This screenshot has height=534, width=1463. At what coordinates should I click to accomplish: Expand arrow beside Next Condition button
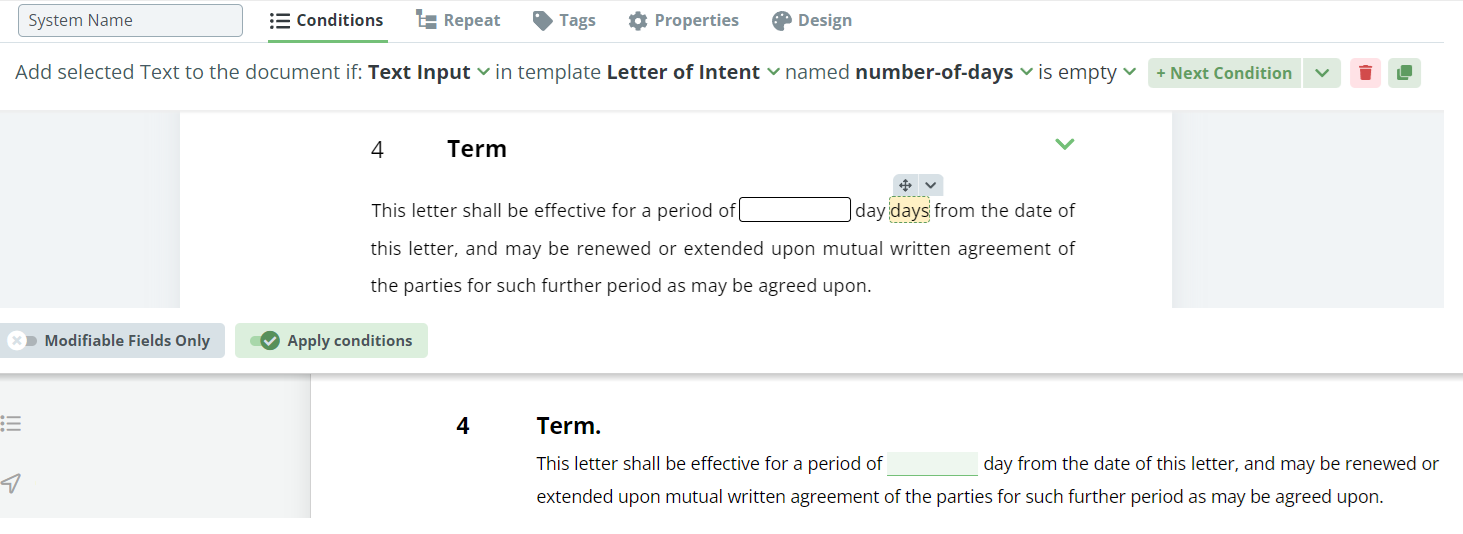point(1322,73)
